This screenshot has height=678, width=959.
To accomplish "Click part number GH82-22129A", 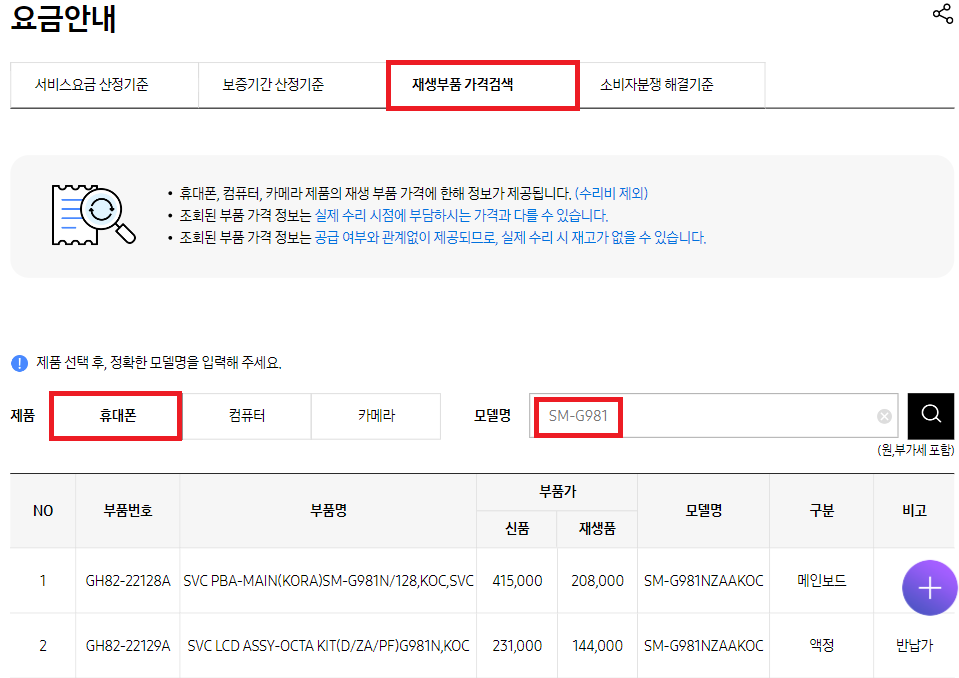I will (128, 646).
